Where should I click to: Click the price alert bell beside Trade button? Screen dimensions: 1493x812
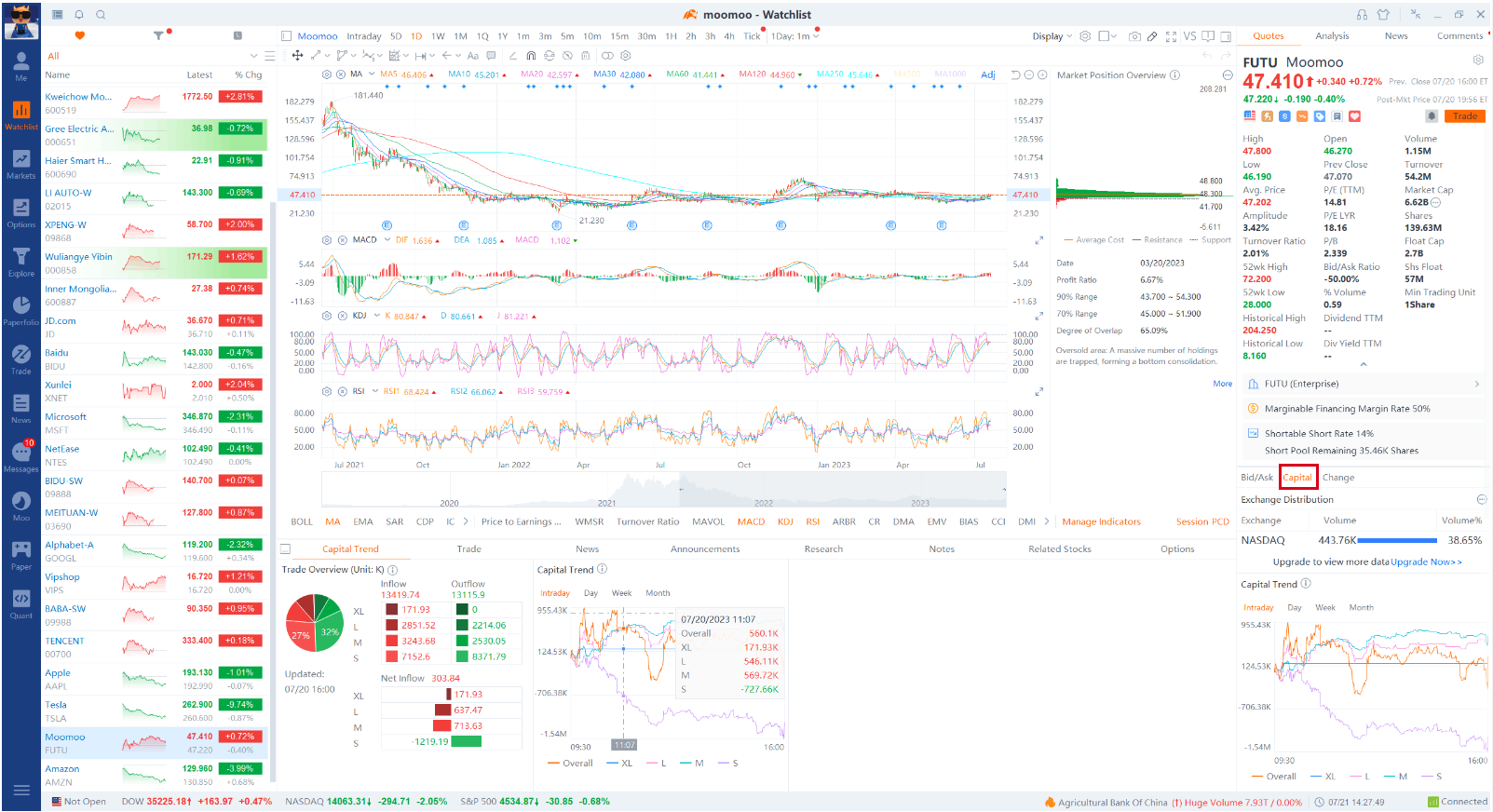pos(1432,116)
